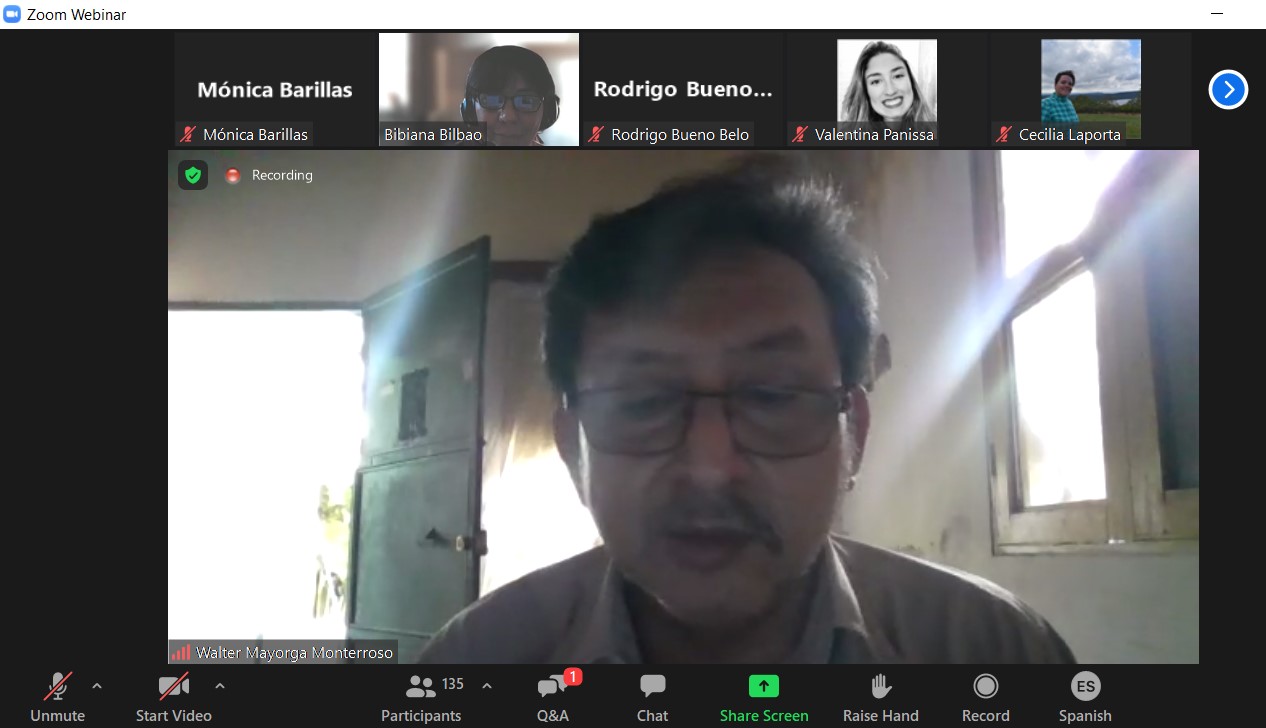Image resolution: width=1266 pixels, height=728 pixels.
Task: Minimize the Zoom Webinar window
Action: (1217, 14)
